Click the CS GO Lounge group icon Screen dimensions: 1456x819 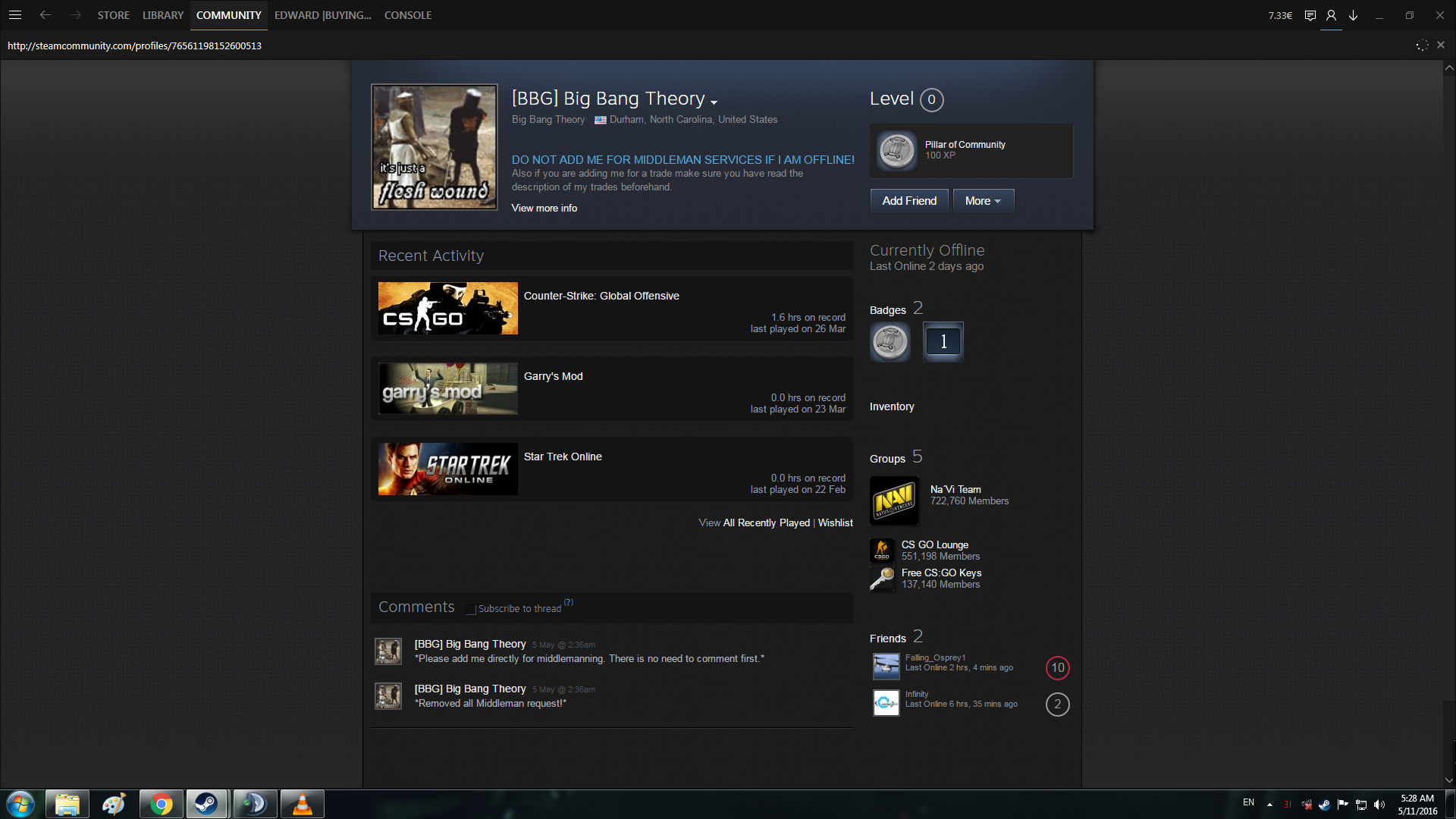(882, 551)
